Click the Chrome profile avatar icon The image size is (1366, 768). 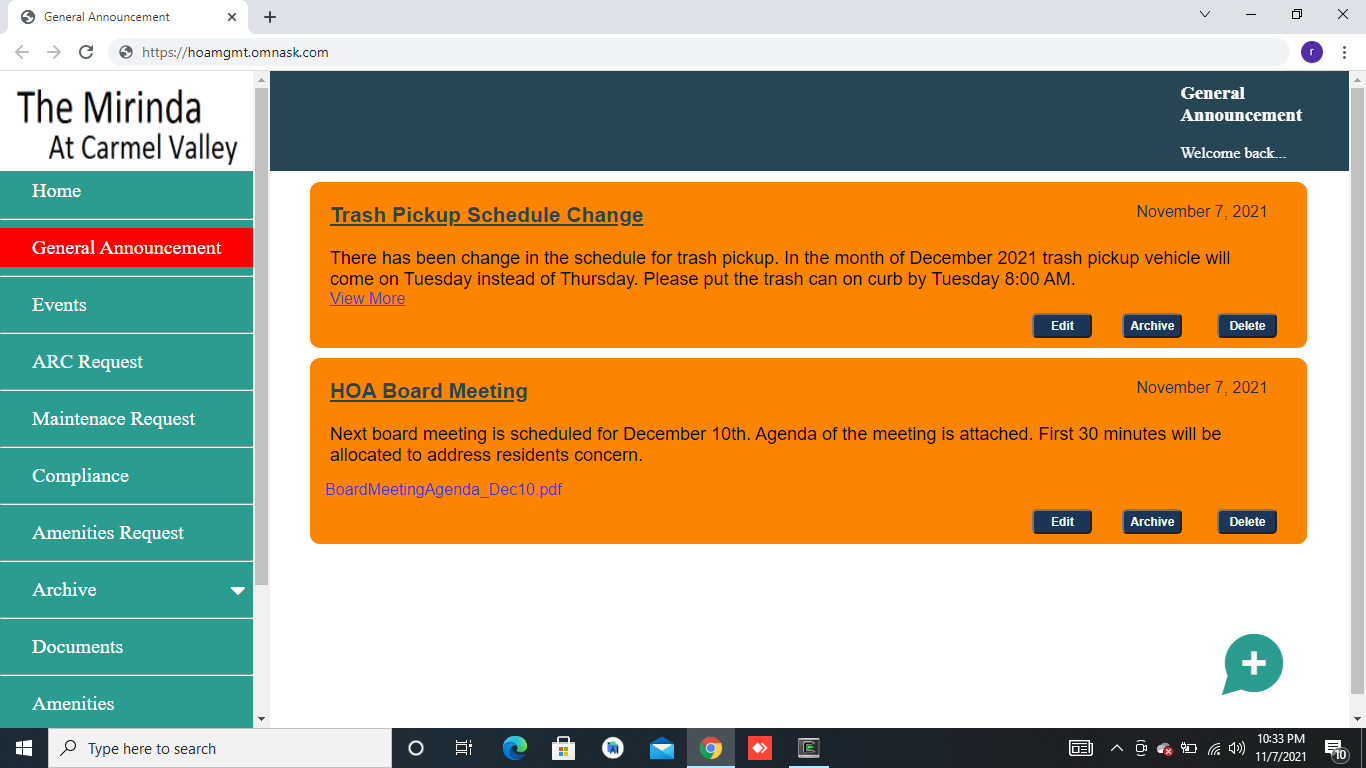[x=1311, y=52]
